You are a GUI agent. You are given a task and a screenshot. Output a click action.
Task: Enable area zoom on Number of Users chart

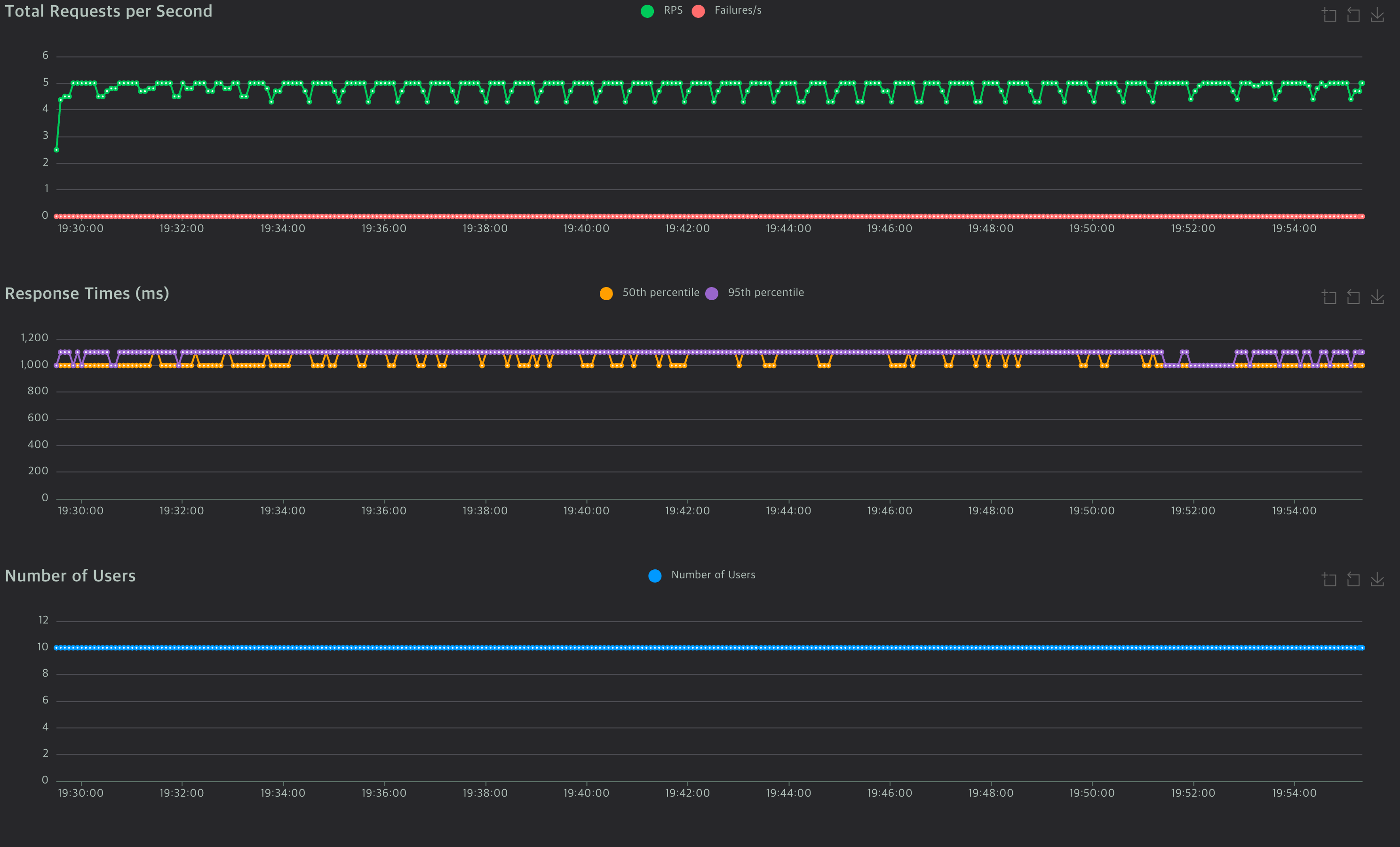coord(1329,579)
